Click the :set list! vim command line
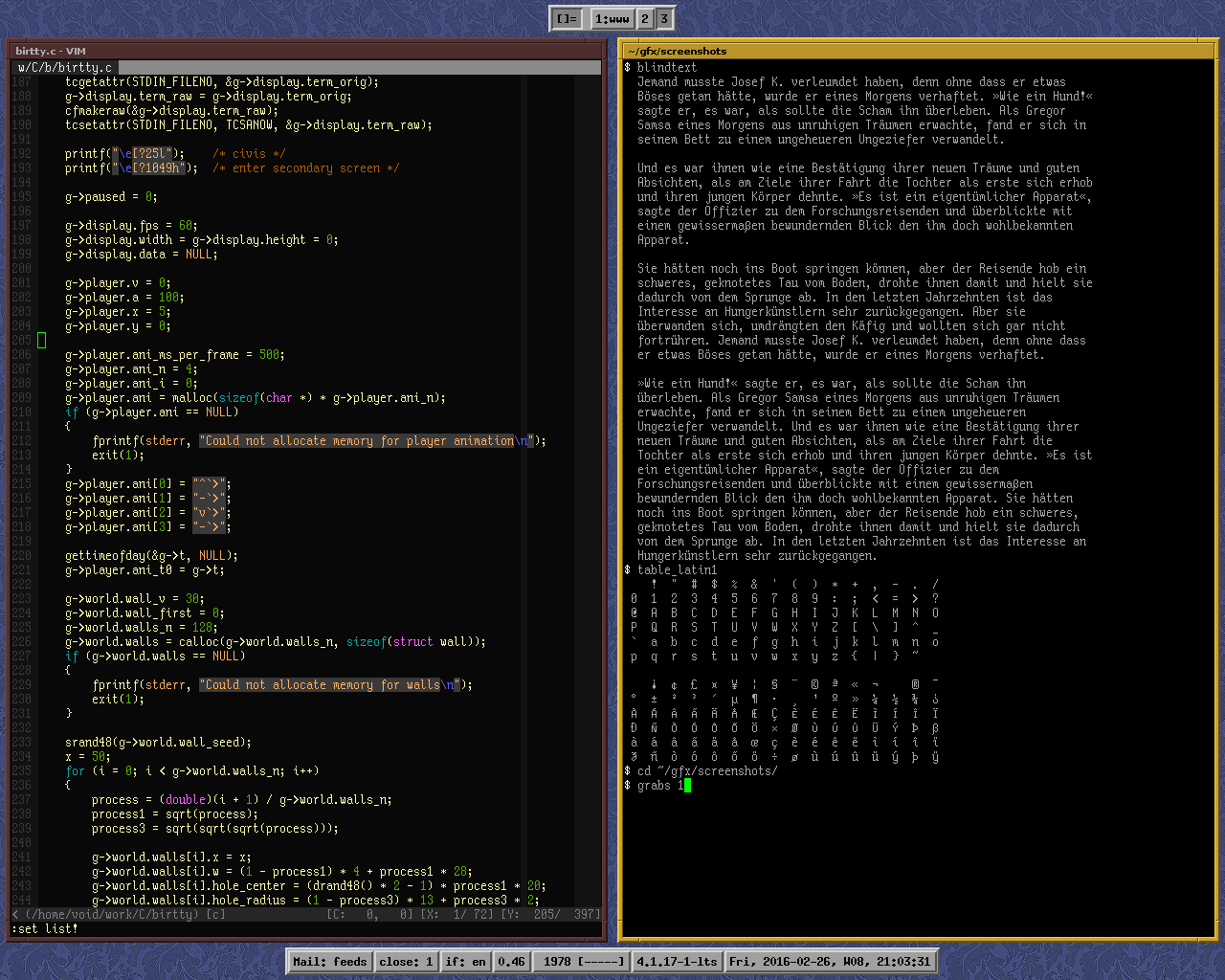The height and width of the screenshot is (980, 1225). (x=45, y=928)
